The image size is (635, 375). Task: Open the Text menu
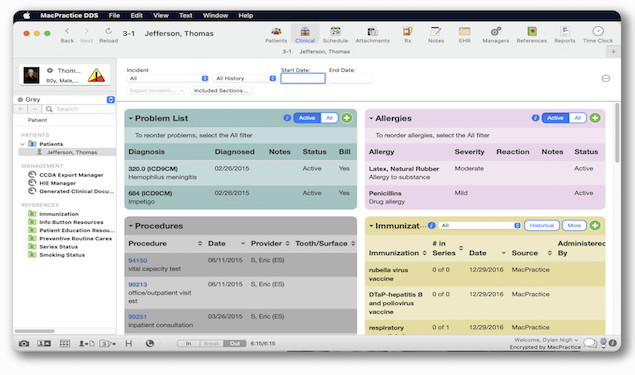click(186, 15)
